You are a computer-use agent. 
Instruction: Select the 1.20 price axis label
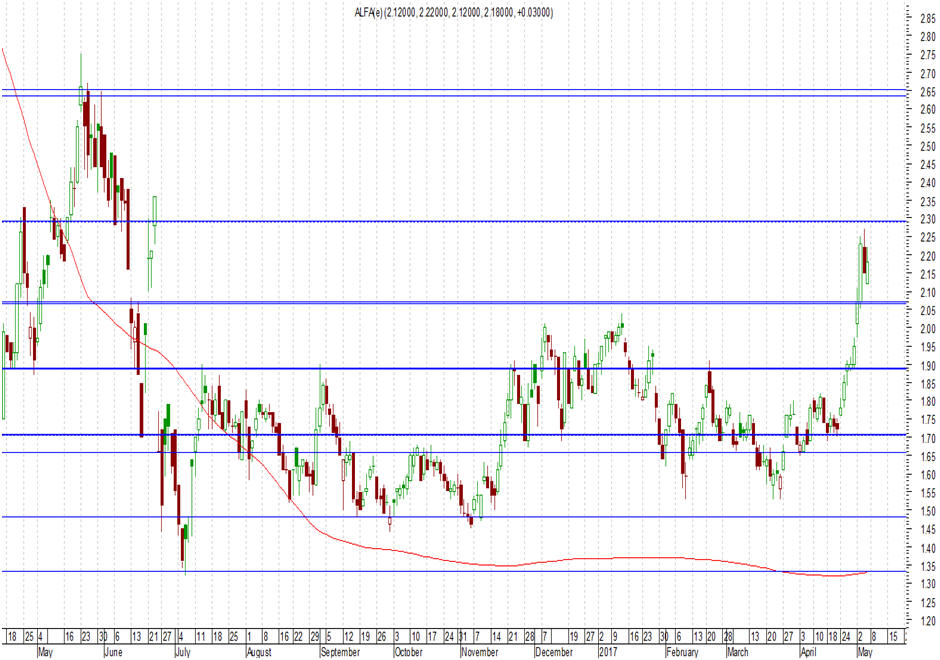click(x=927, y=621)
